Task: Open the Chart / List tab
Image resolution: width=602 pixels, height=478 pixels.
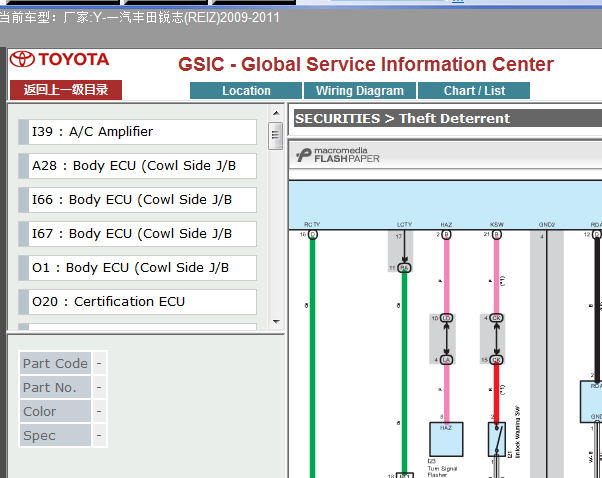Action: pos(474,91)
